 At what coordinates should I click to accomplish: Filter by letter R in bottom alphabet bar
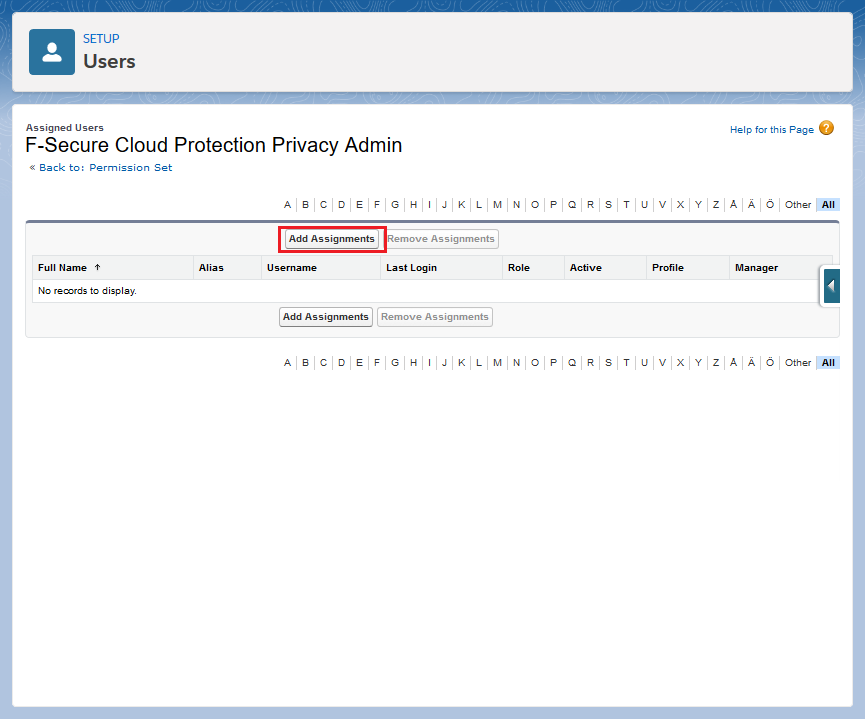590,363
